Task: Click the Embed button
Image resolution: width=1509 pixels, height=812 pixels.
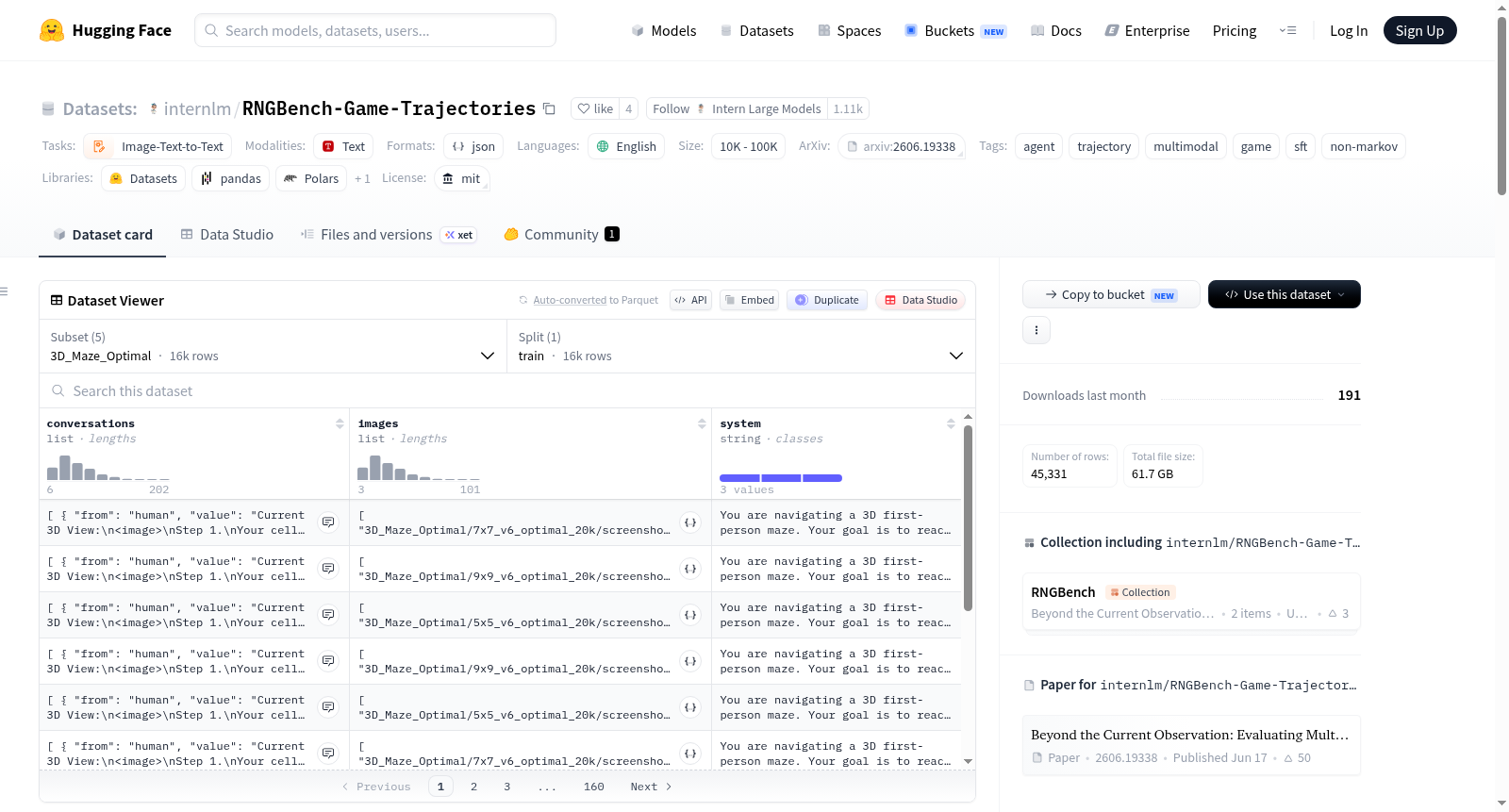Action: [x=749, y=300]
